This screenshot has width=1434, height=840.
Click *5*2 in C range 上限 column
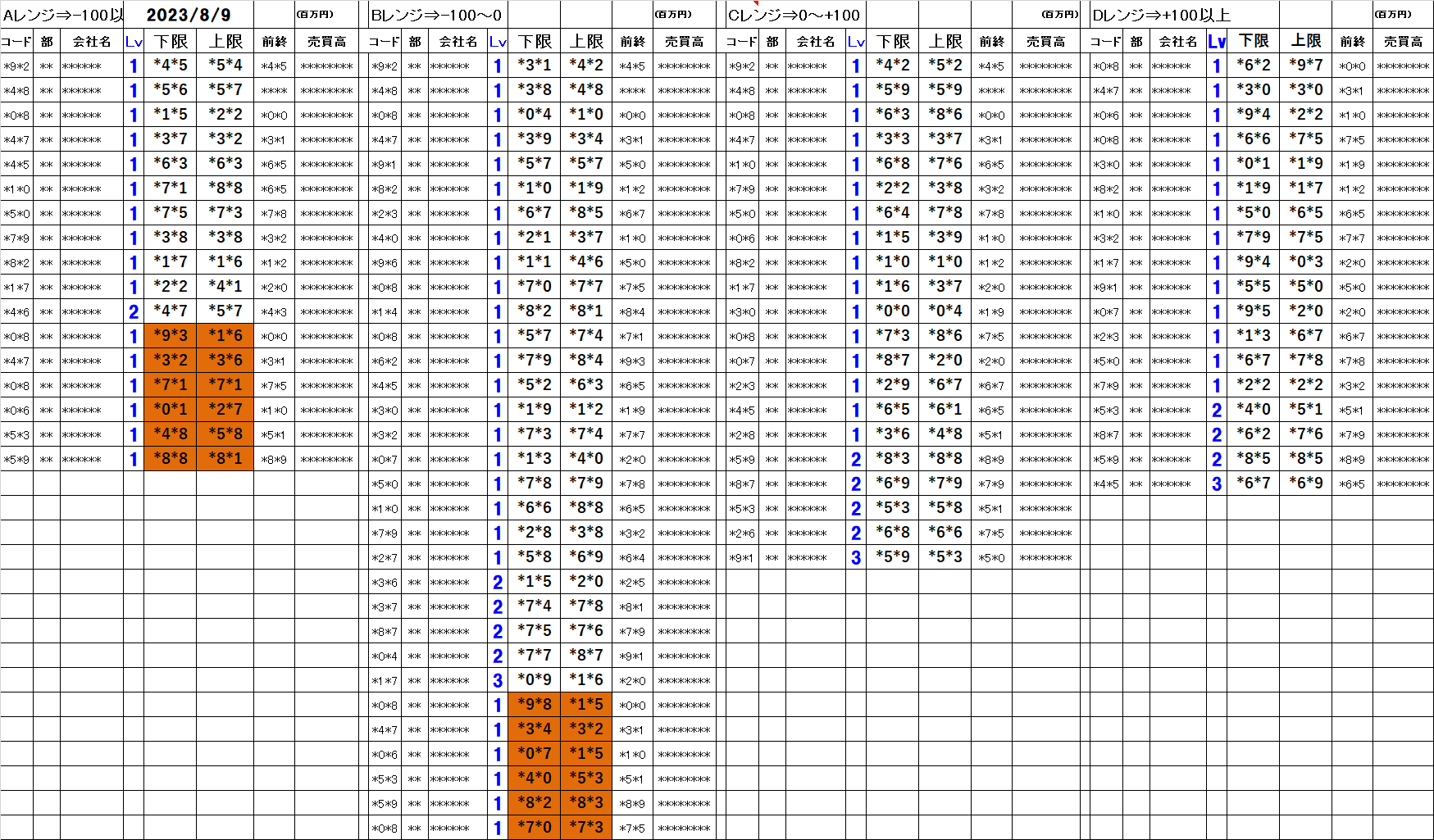click(x=945, y=66)
